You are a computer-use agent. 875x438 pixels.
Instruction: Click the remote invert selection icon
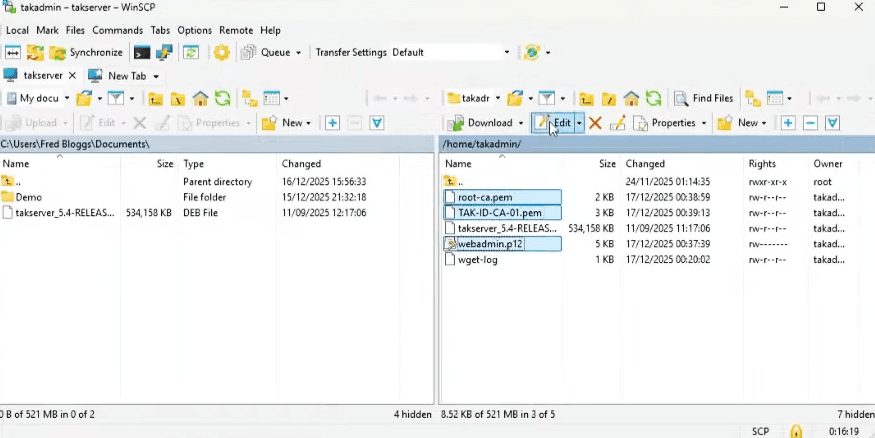coord(833,123)
